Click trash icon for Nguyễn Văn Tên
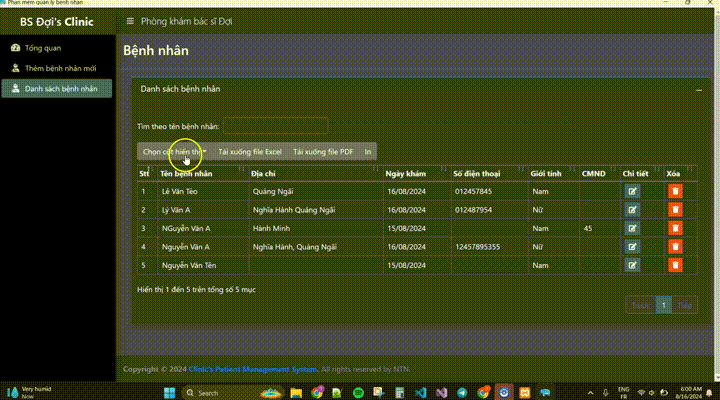Screen dimensions: 720x400 (x=675, y=265)
